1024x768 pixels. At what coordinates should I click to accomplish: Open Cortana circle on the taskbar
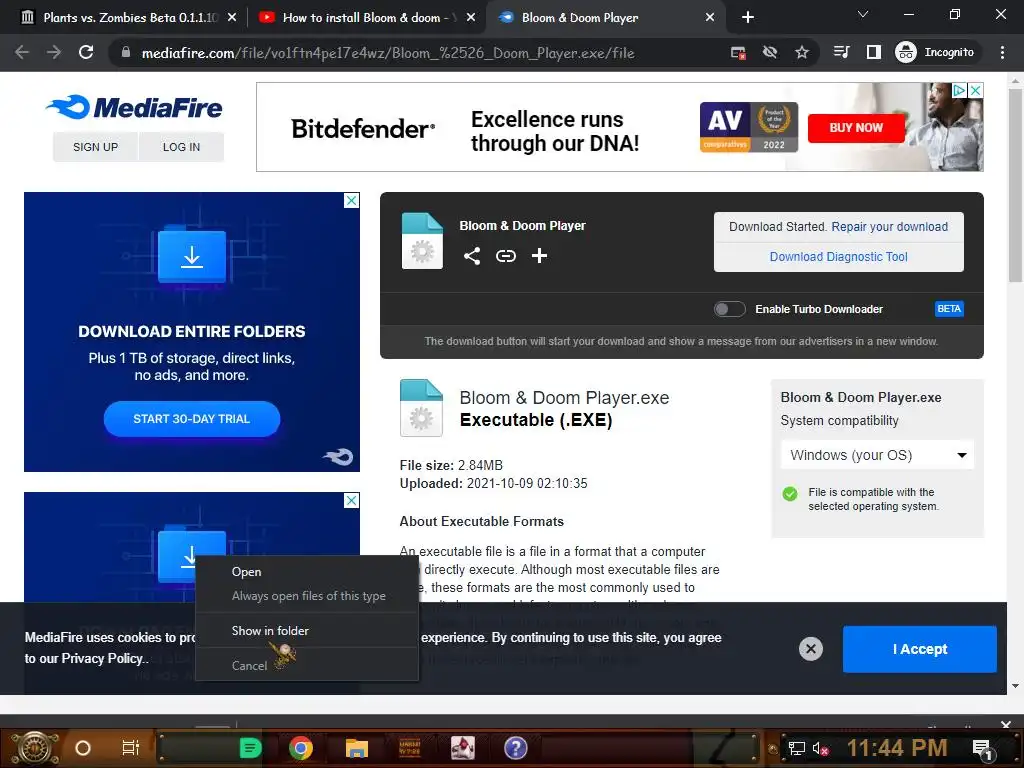(x=83, y=748)
